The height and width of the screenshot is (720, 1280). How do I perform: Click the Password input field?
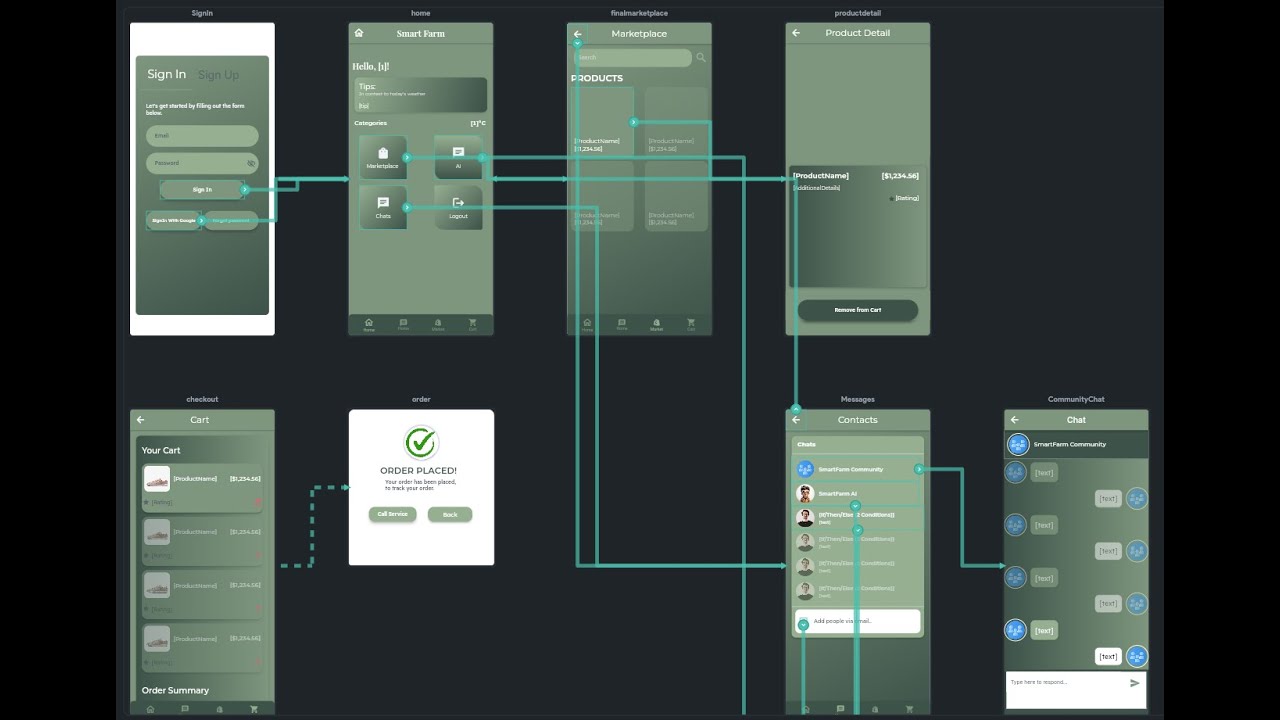point(202,163)
